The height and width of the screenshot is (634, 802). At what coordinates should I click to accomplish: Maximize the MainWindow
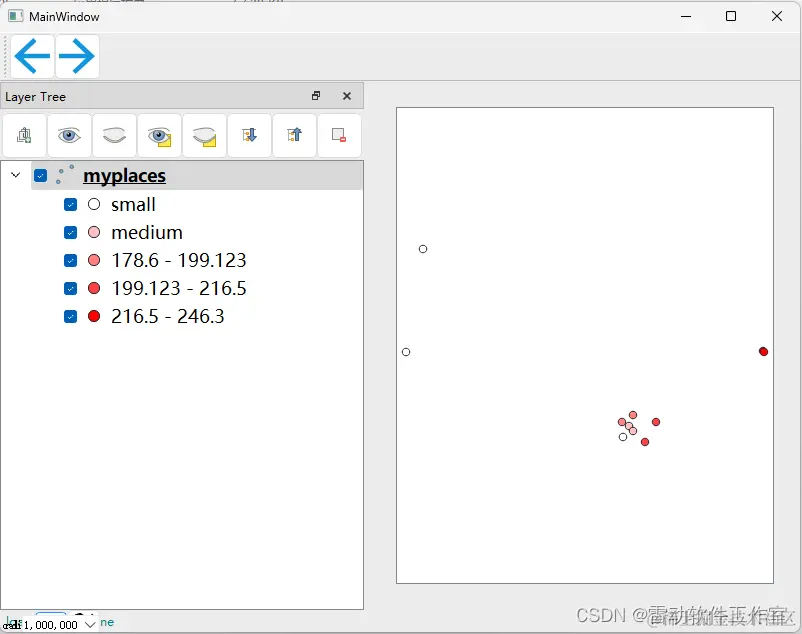[731, 16]
